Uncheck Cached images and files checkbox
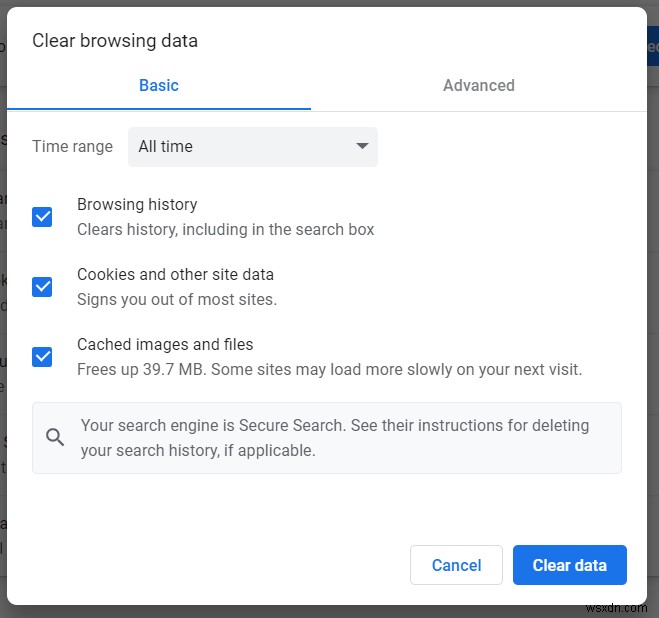This screenshot has width=659, height=618. pos(42,357)
